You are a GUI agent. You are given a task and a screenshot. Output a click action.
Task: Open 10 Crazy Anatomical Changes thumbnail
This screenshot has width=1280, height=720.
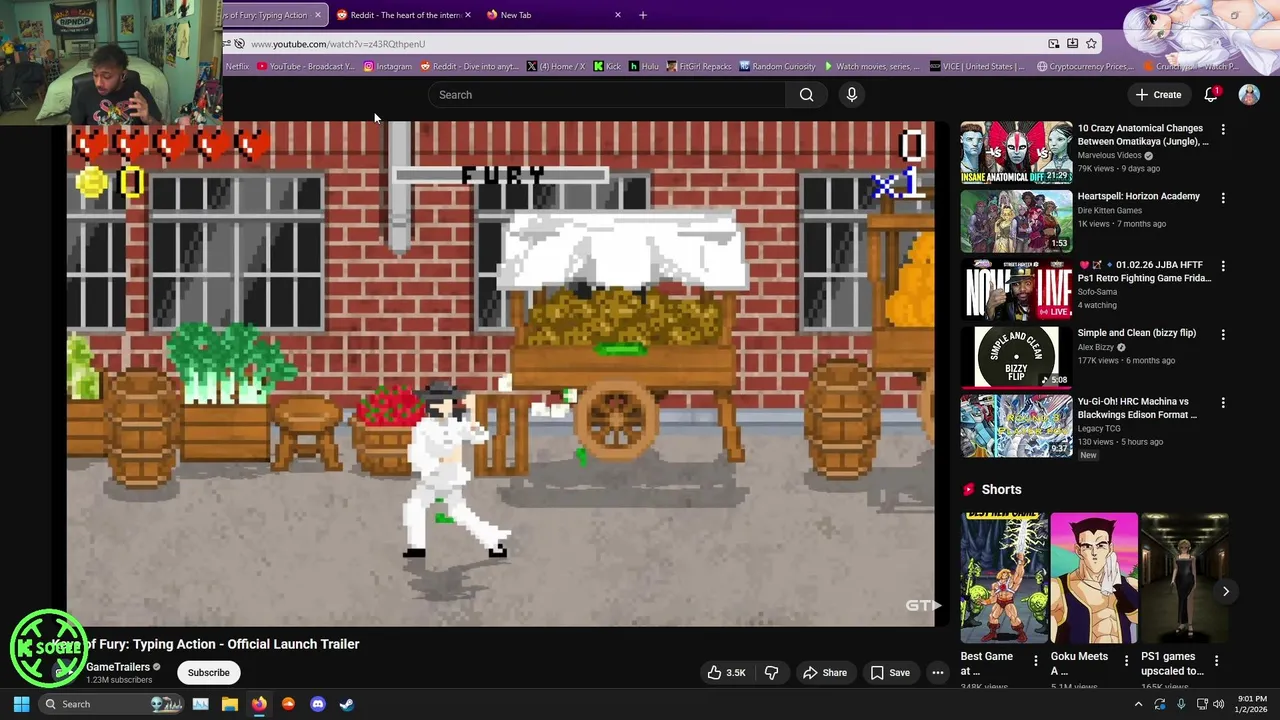click(x=1016, y=153)
